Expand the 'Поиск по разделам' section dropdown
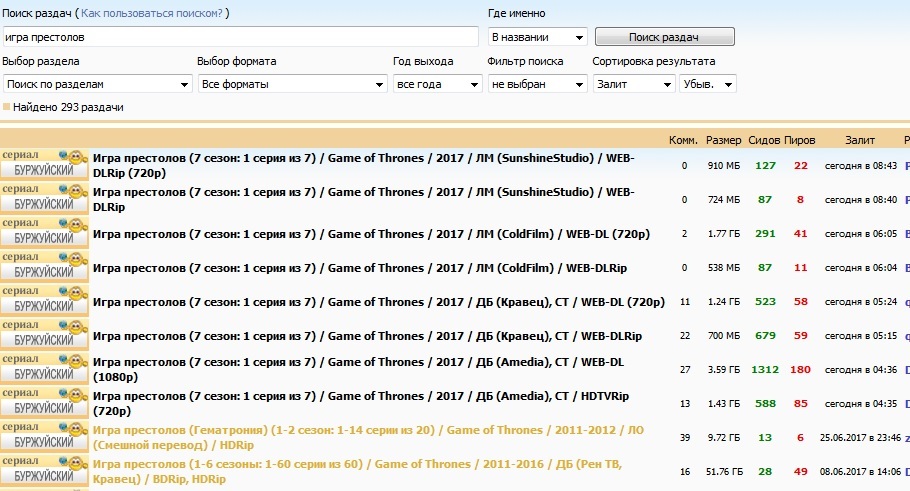910x491 pixels. point(98,84)
